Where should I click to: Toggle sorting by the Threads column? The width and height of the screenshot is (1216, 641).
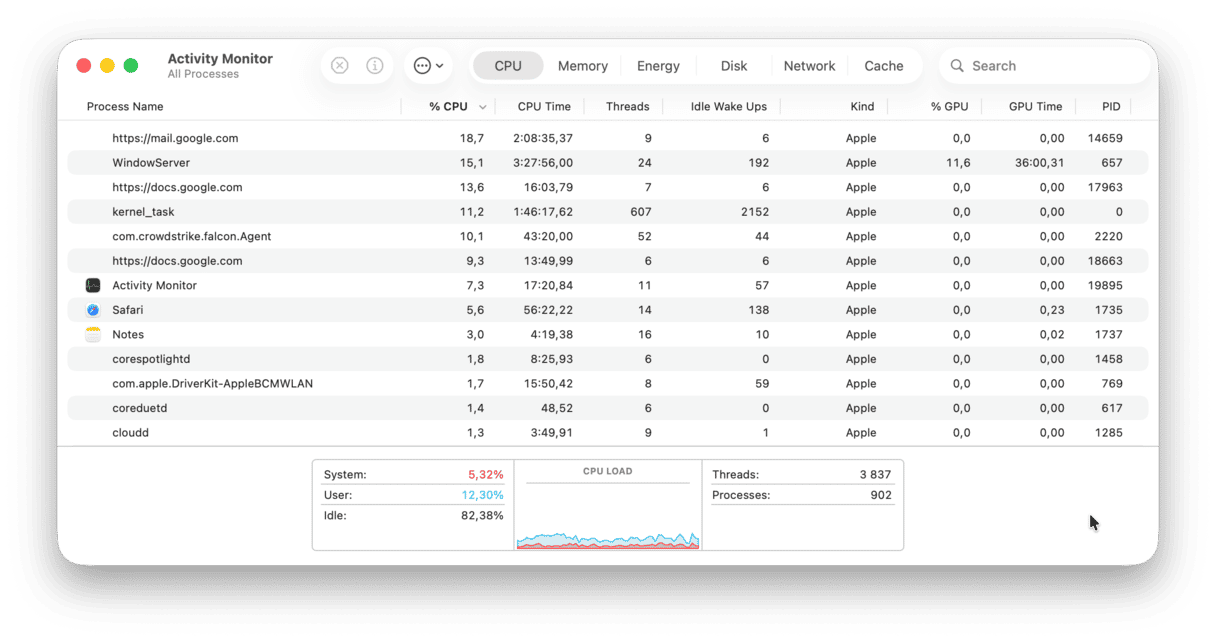click(x=627, y=106)
